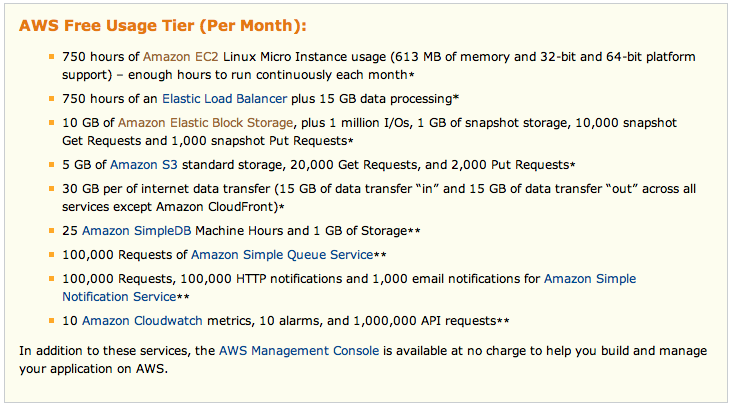Image resolution: width=732 pixels, height=407 pixels.
Task: Follow the Amazon Cloudwatch link
Action: point(142,321)
